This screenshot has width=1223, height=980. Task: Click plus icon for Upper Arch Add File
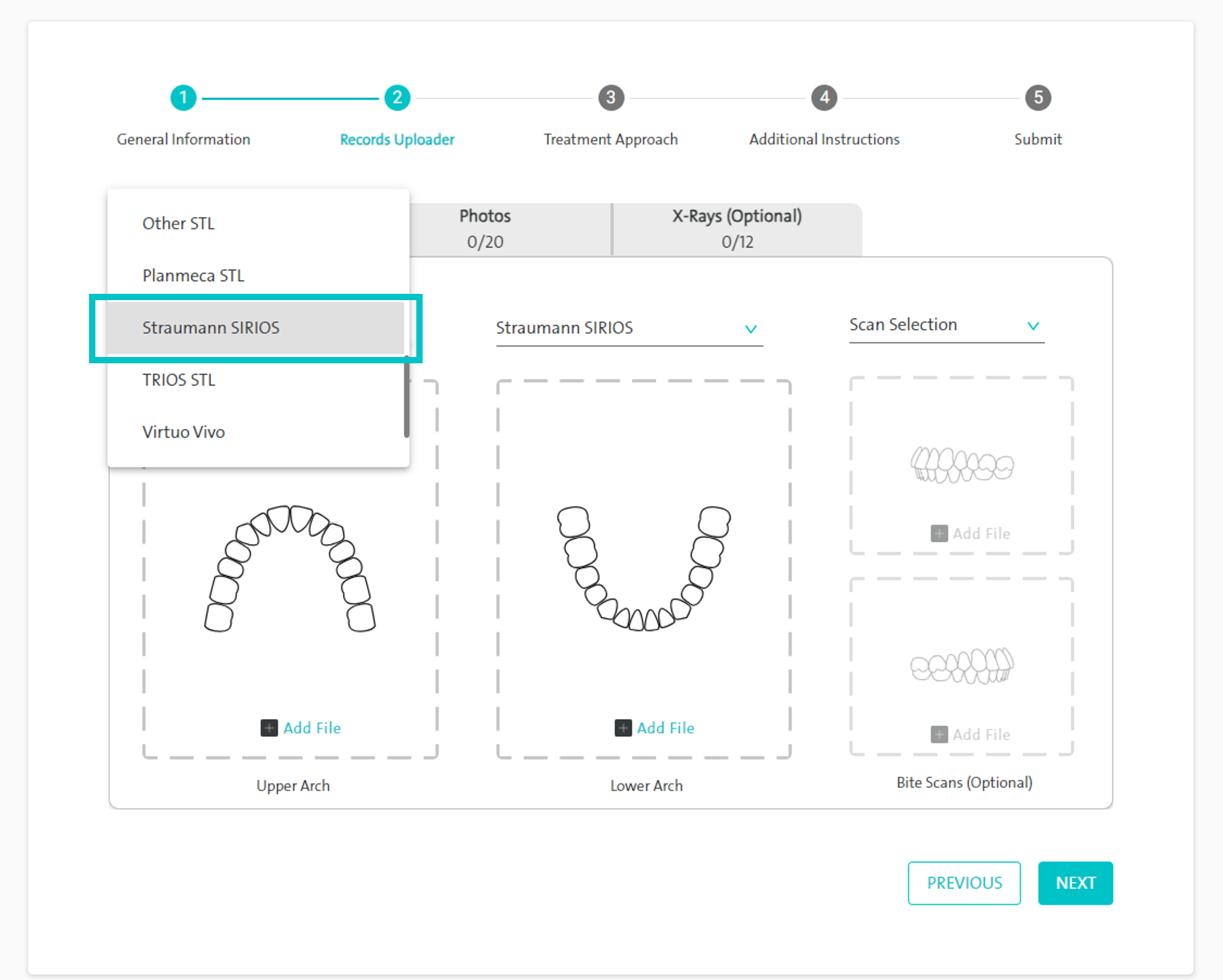269,728
